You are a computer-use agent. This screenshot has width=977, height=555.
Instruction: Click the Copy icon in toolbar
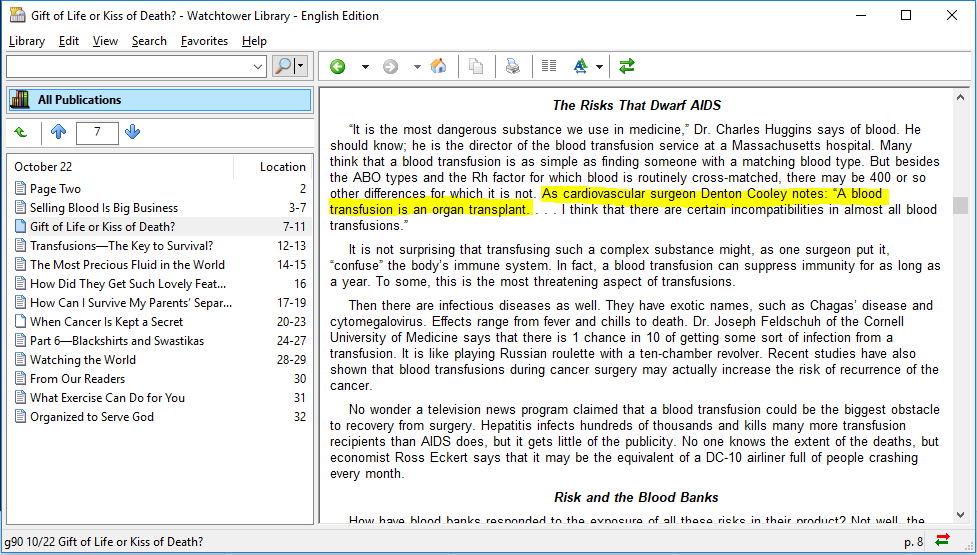(476, 67)
